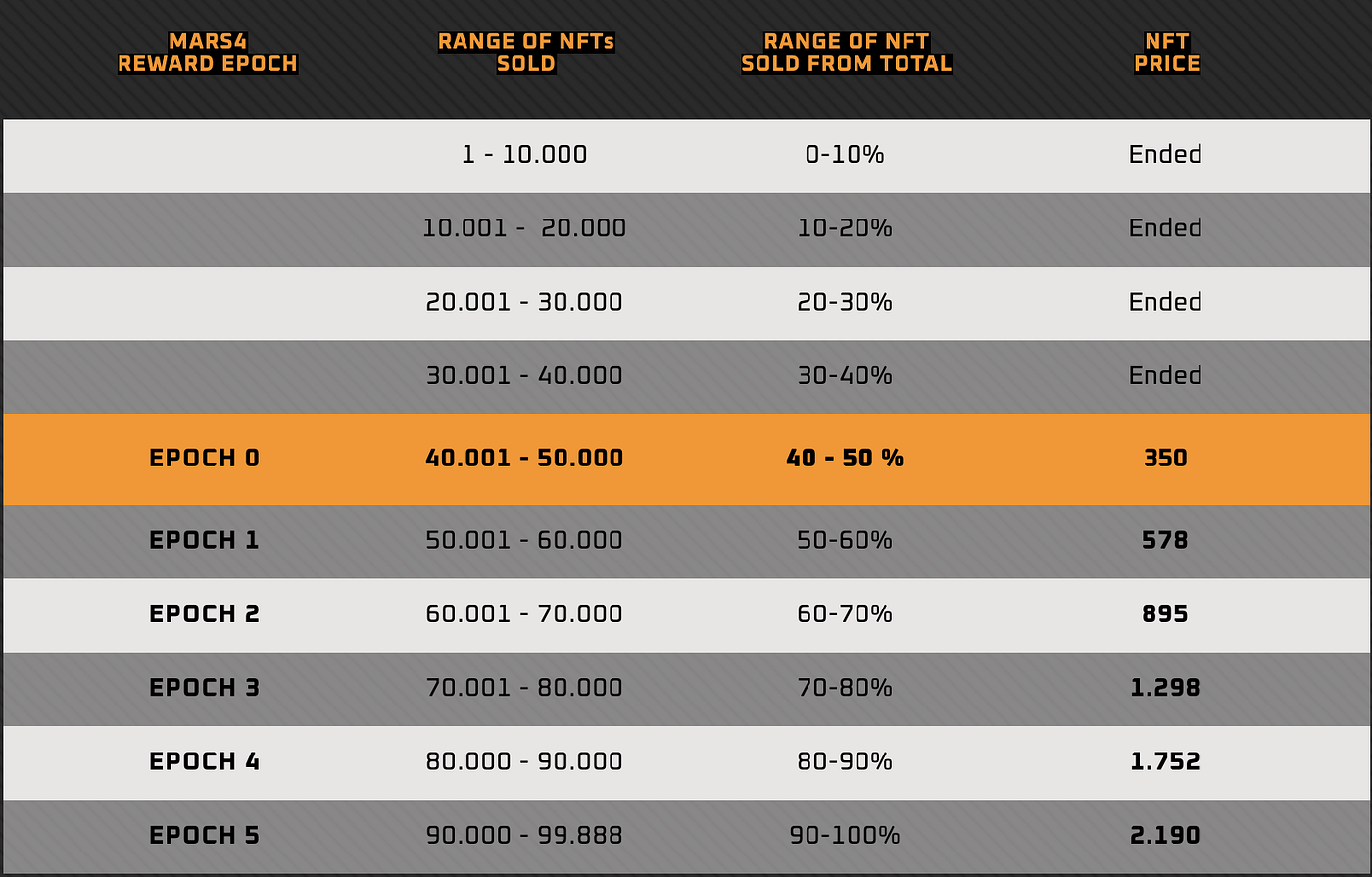Viewport: 1372px width, 877px height.
Task: Select the EPOCH 5 row label
Action: (x=204, y=835)
